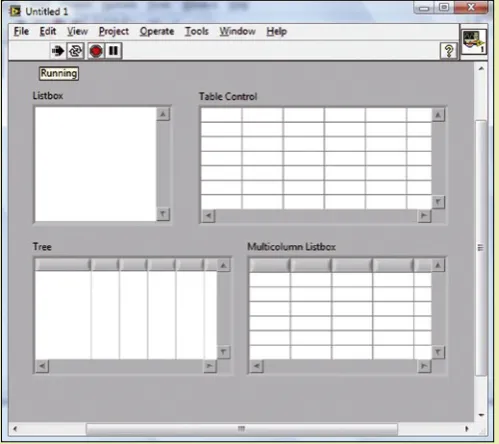This screenshot has height=444, width=499.
Task: Open the View menu
Action: click(78, 31)
